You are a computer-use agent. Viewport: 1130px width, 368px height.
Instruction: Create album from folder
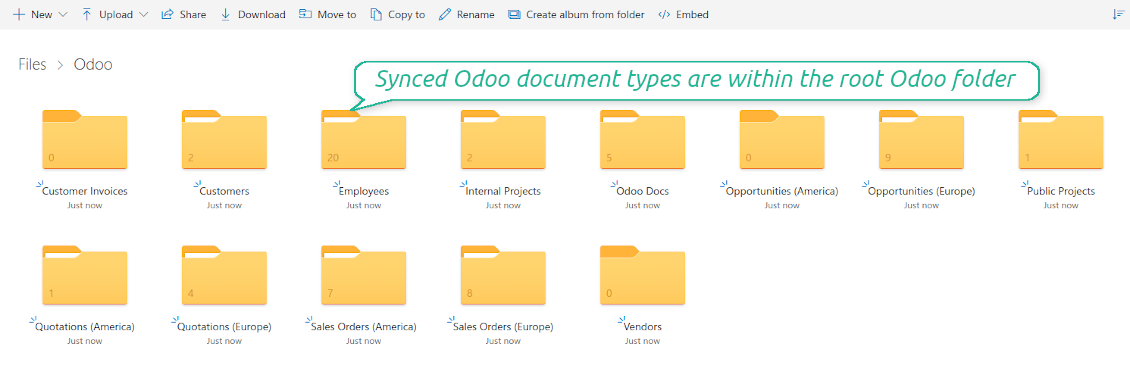pyautogui.click(x=576, y=14)
